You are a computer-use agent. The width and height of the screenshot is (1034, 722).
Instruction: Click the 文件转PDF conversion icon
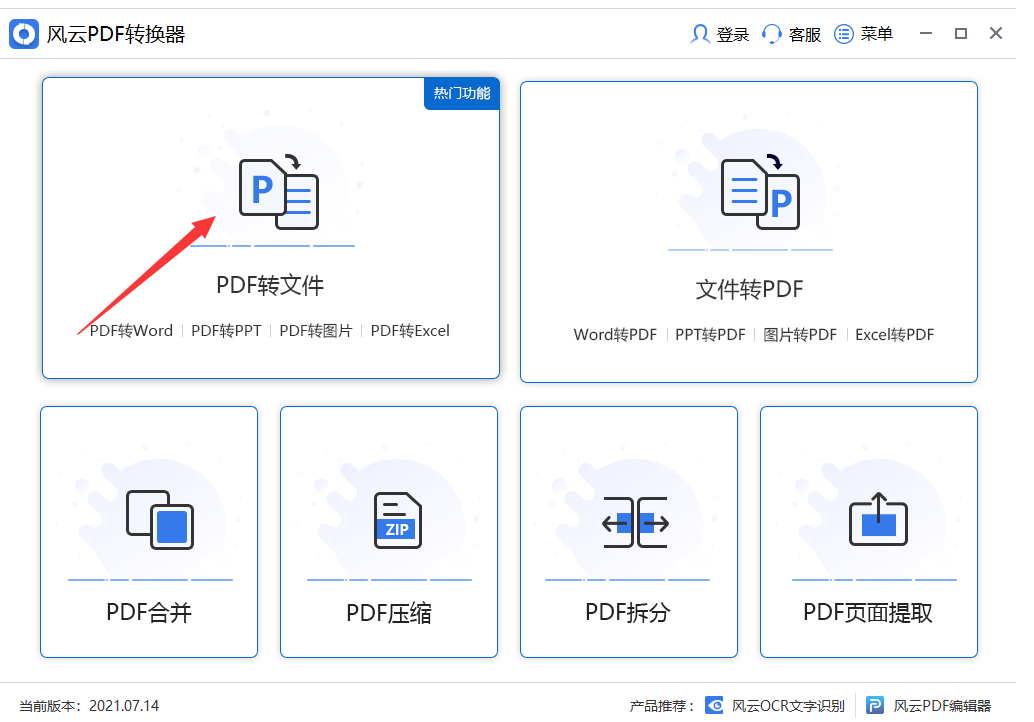(x=759, y=188)
